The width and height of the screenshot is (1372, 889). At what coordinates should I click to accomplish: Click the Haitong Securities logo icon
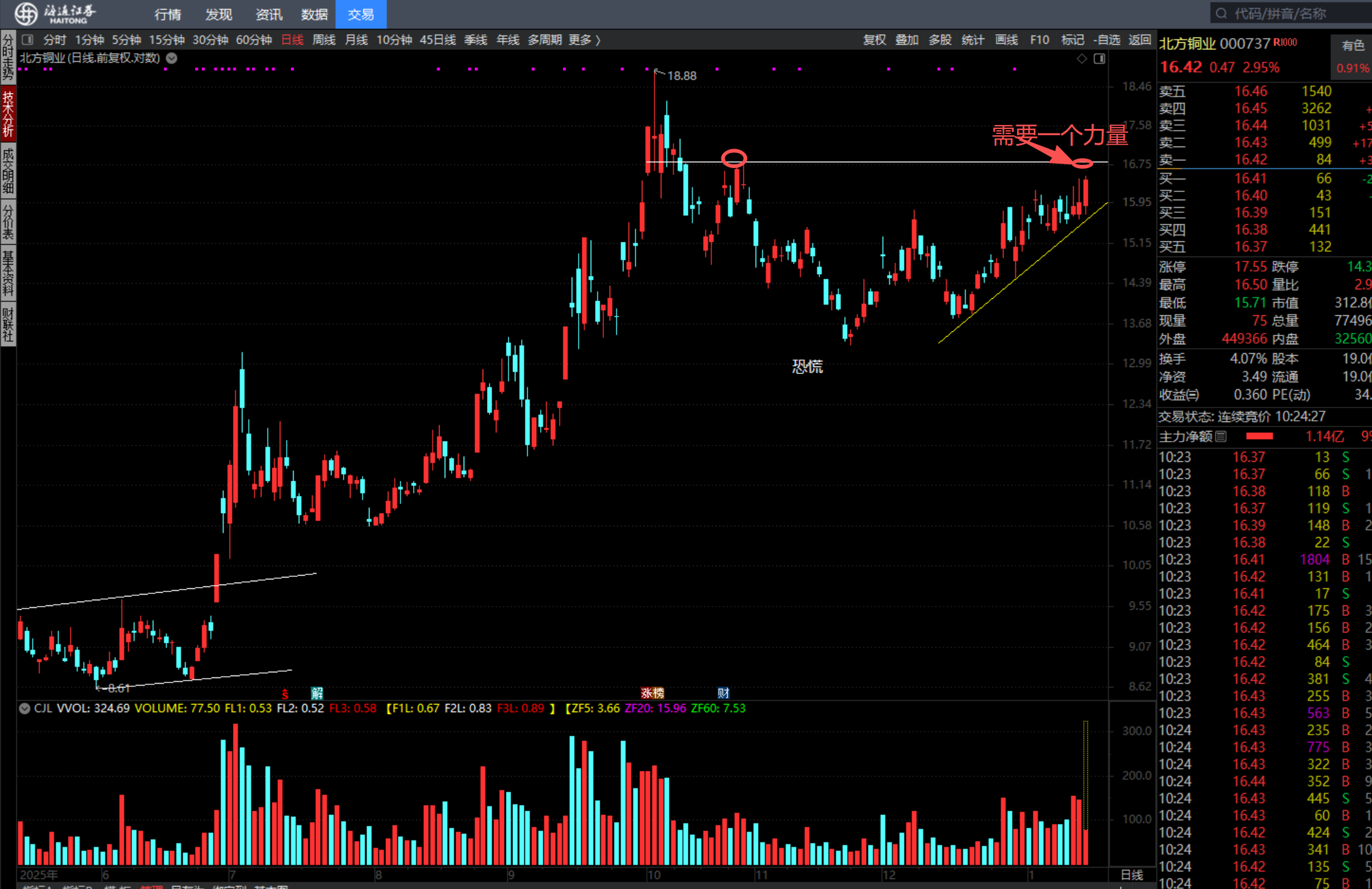[x=27, y=13]
